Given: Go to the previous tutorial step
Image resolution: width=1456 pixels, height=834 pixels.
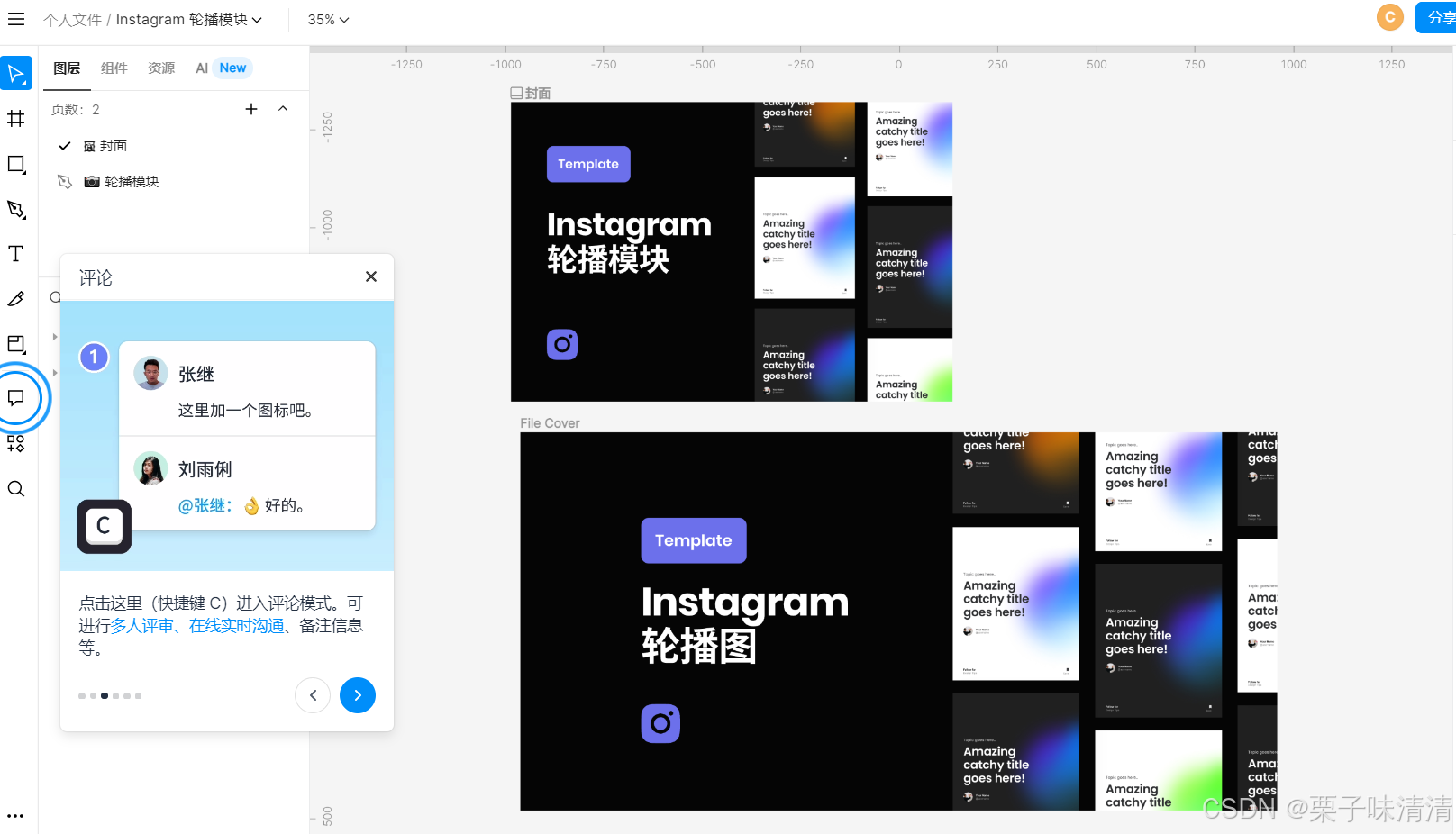Looking at the screenshot, I should (313, 695).
